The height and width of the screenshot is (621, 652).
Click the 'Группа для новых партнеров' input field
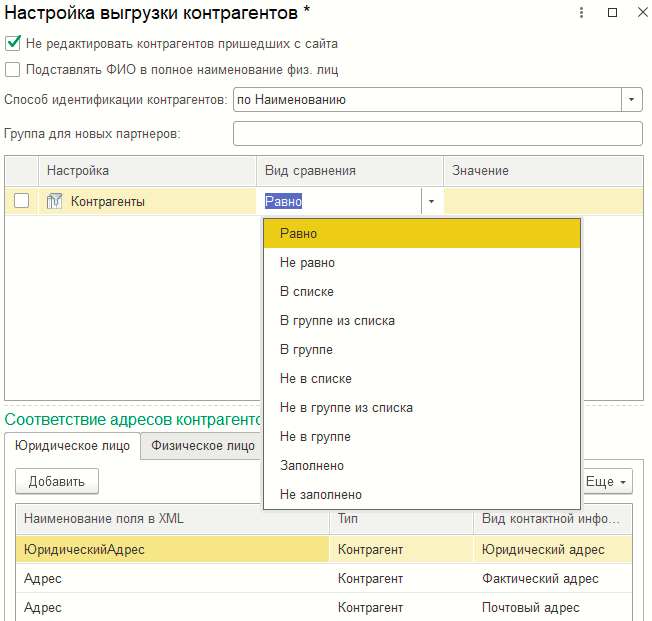tap(437, 134)
